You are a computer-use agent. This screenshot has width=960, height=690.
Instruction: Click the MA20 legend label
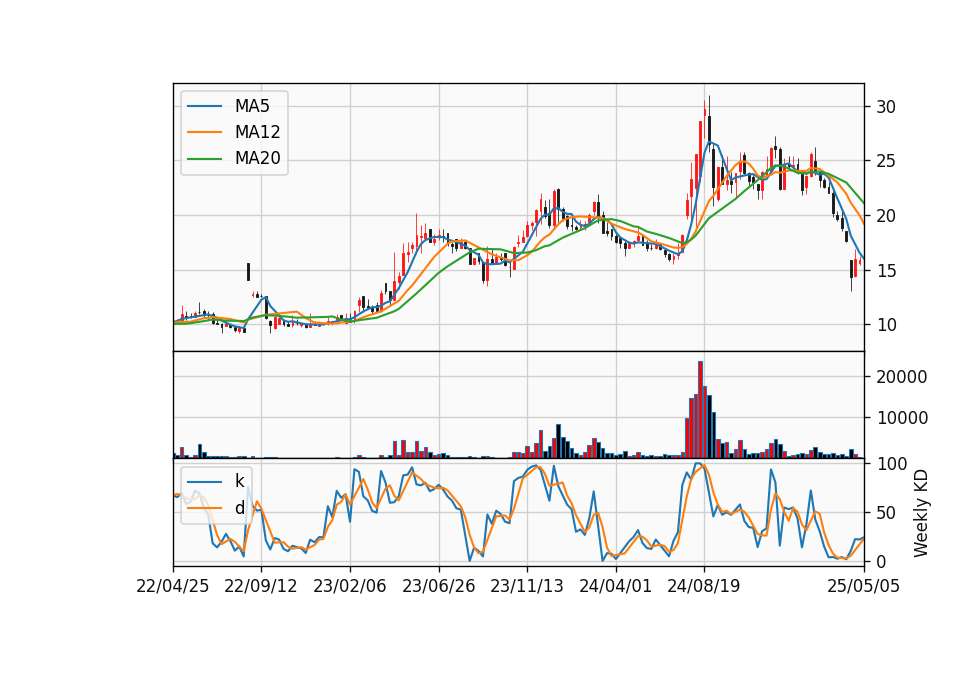click(x=257, y=159)
